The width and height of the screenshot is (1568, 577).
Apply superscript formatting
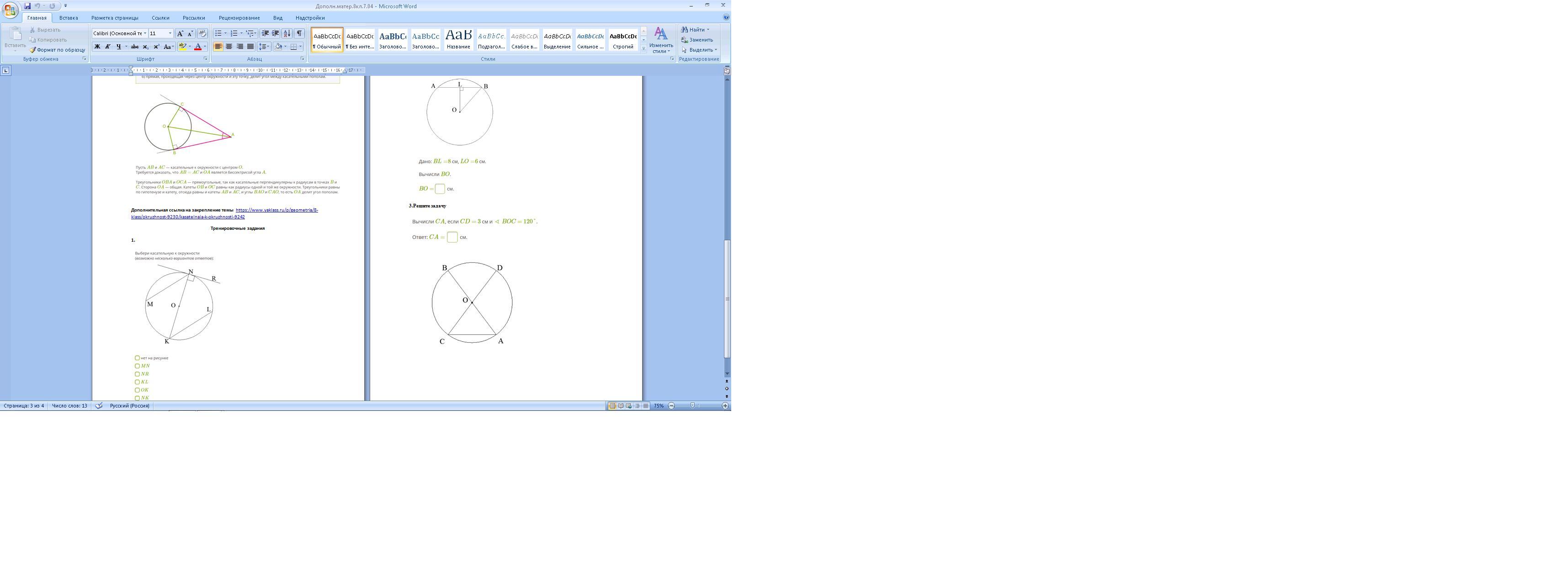(156, 46)
